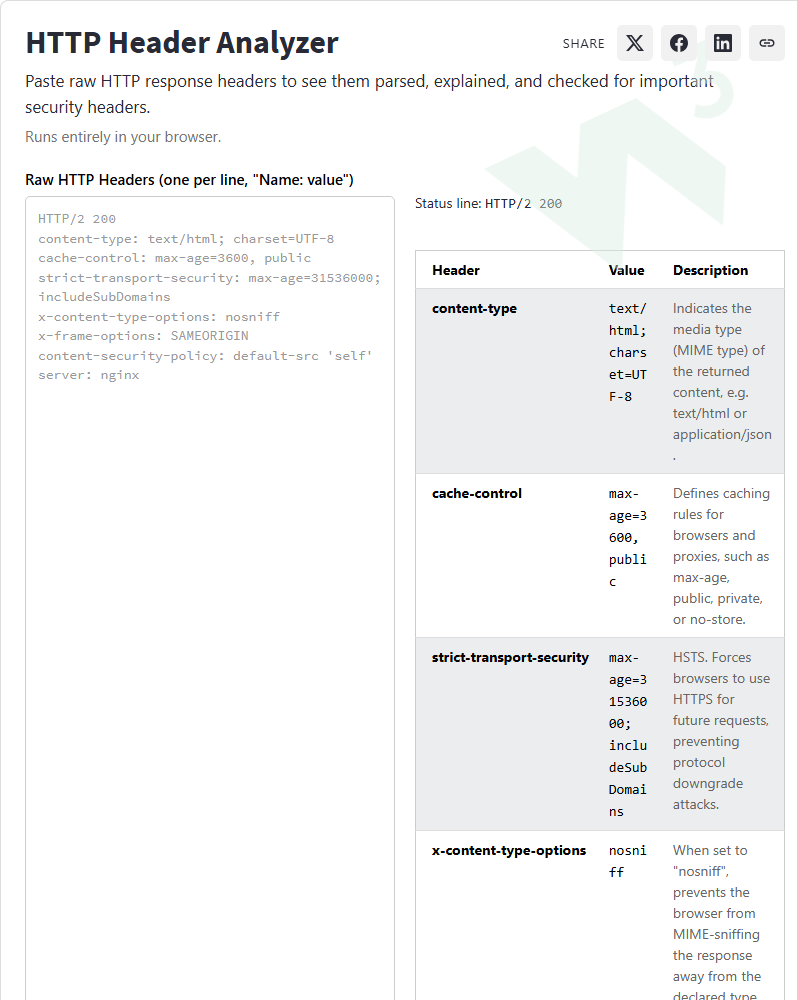Click the SHARE label
This screenshot has width=797, height=1000.
[583, 43]
